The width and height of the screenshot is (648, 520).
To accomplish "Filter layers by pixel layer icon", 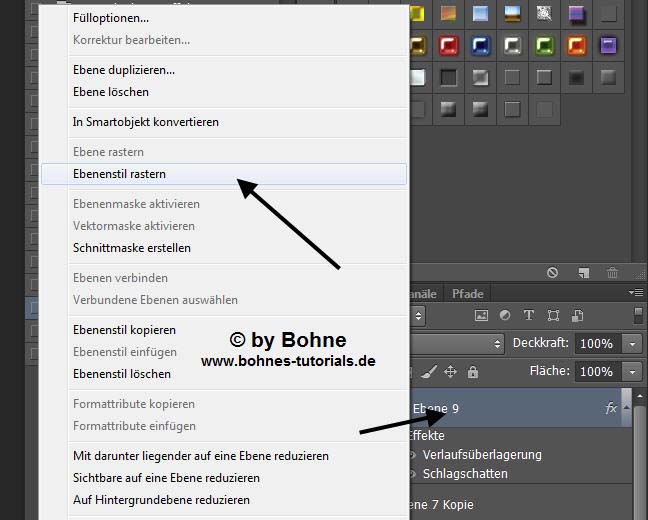I will [481, 316].
